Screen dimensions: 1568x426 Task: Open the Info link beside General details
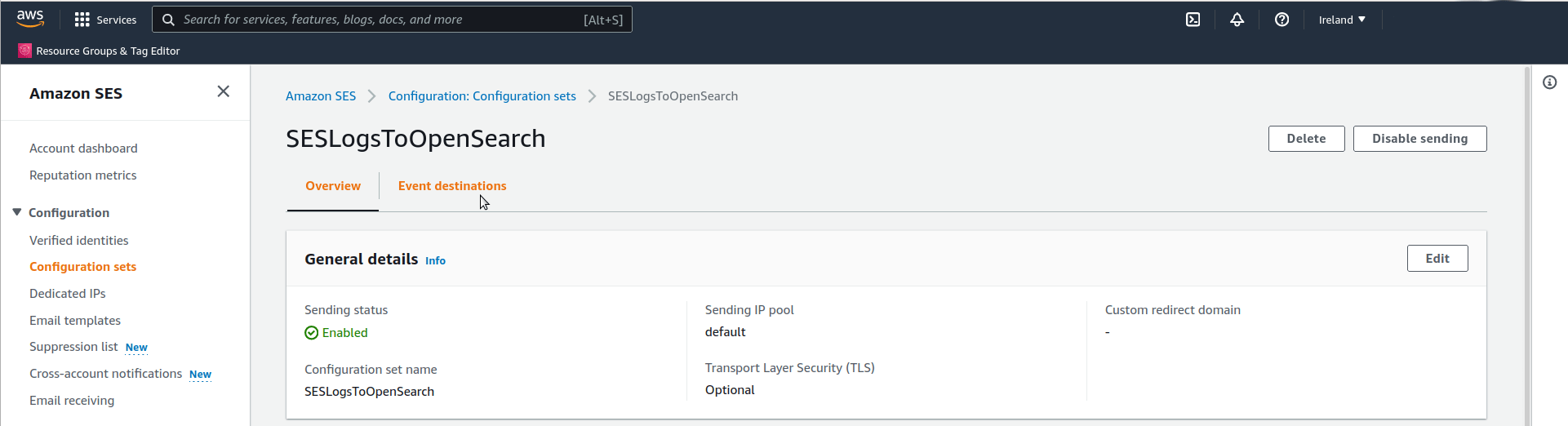click(x=435, y=260)
